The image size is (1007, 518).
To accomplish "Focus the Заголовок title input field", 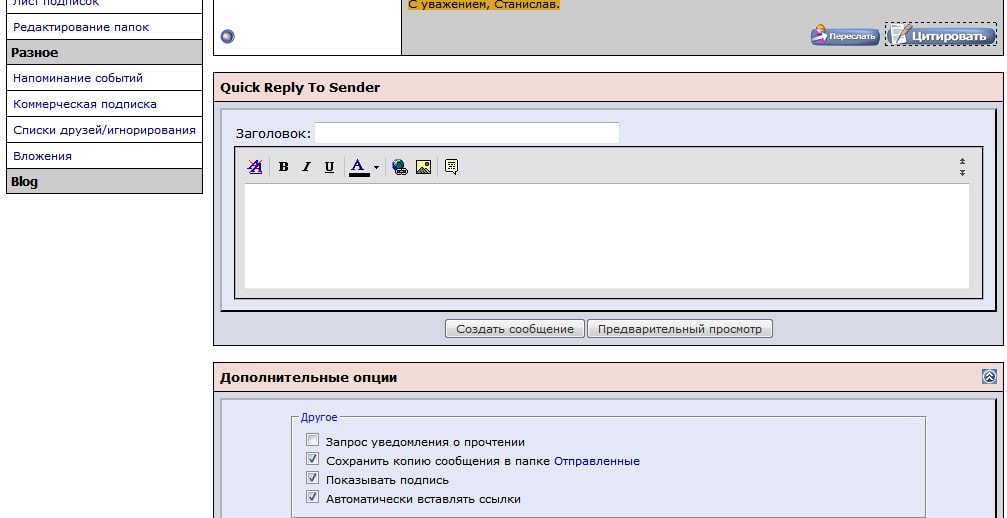I will click(x=467, y=133).
